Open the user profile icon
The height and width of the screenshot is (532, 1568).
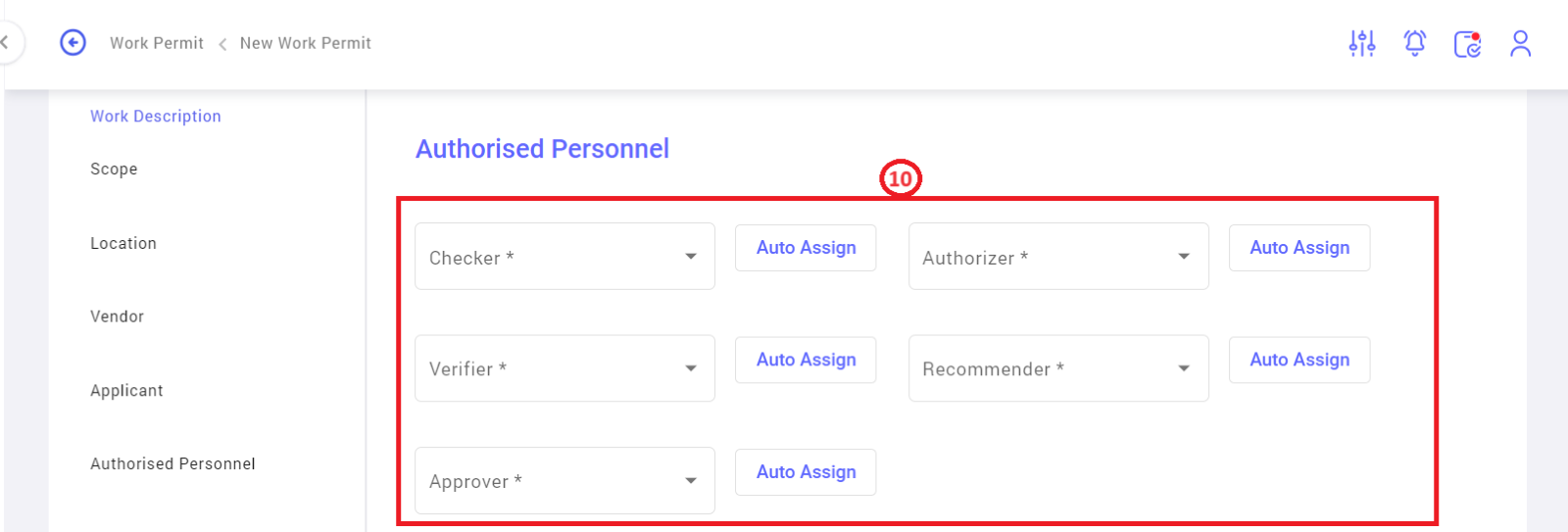click(1520, 43)
